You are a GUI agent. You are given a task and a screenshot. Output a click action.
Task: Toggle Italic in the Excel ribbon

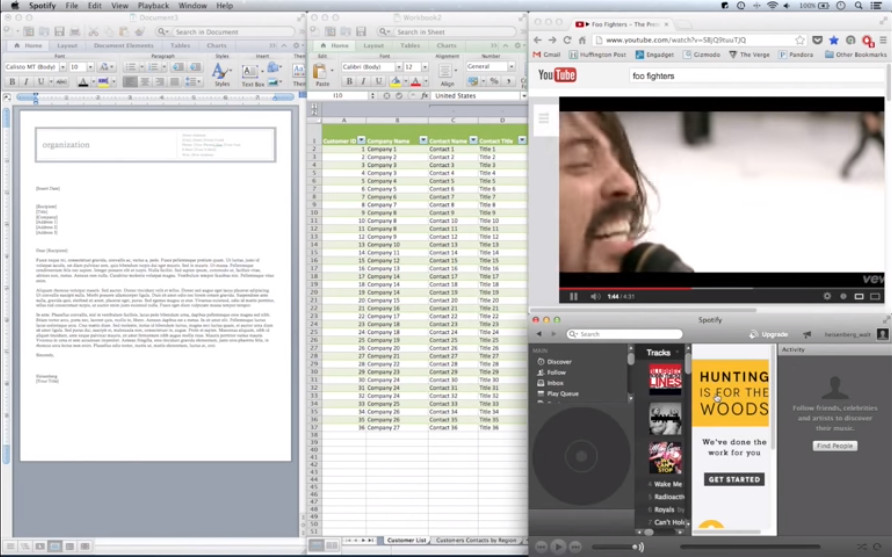(x=364, y=81)
